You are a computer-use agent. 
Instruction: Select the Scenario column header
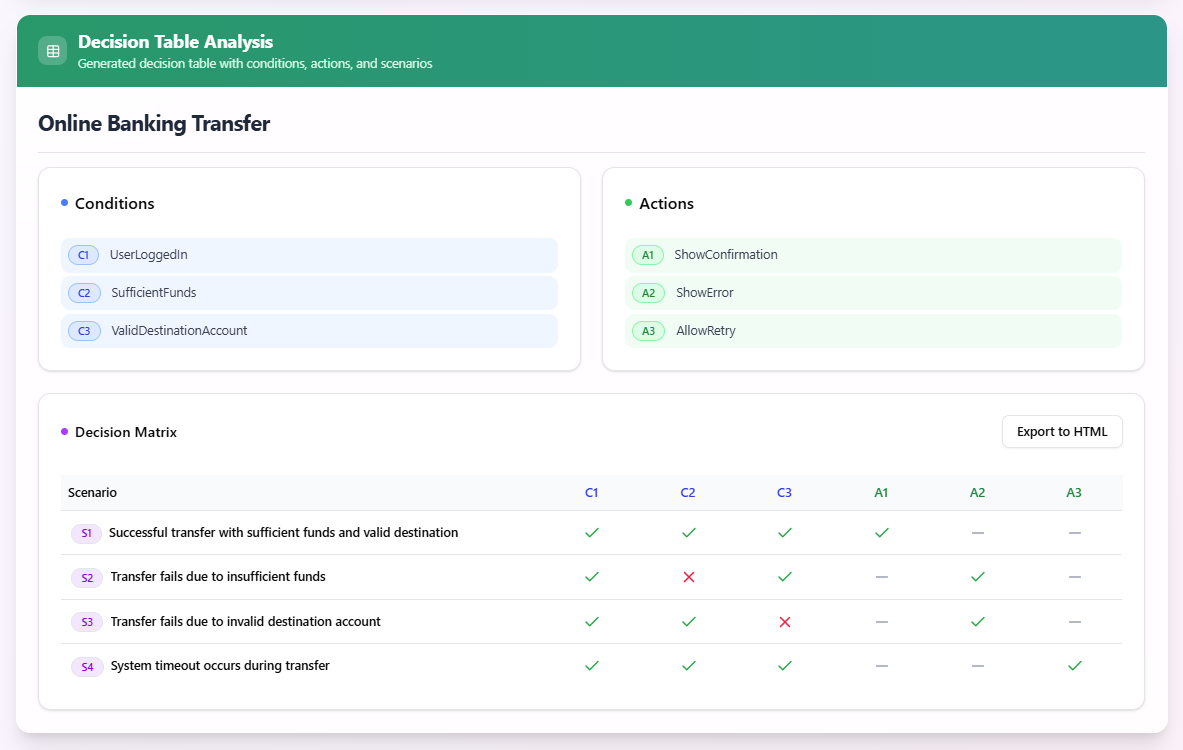pos(92,492)
